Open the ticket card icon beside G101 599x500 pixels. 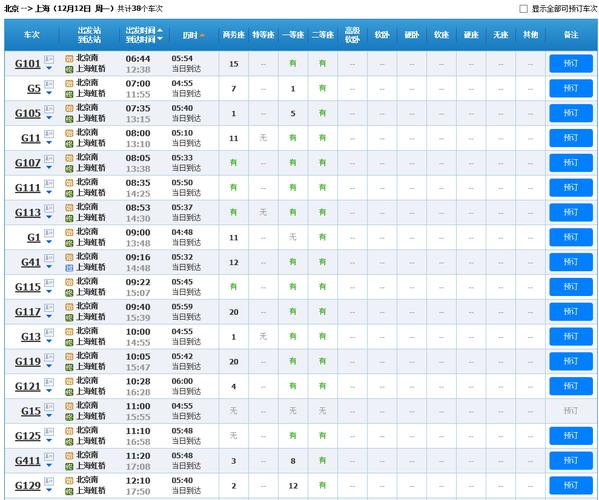(x=49, y=59)
